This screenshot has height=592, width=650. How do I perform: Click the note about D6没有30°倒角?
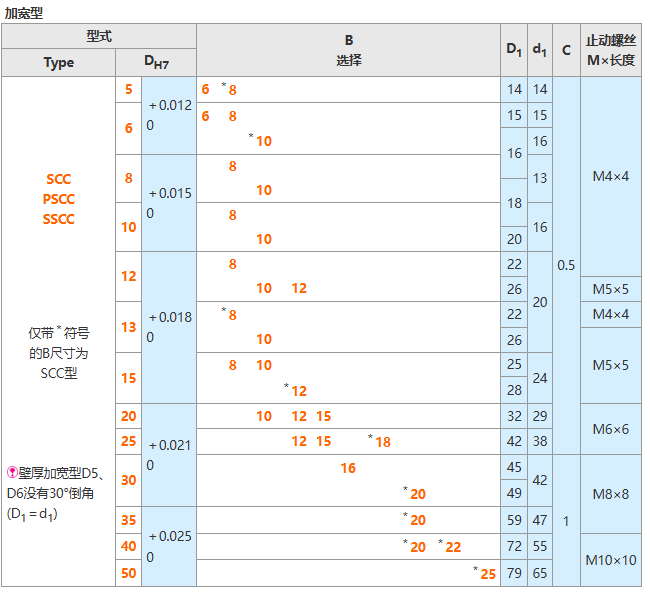click(55, 493)
